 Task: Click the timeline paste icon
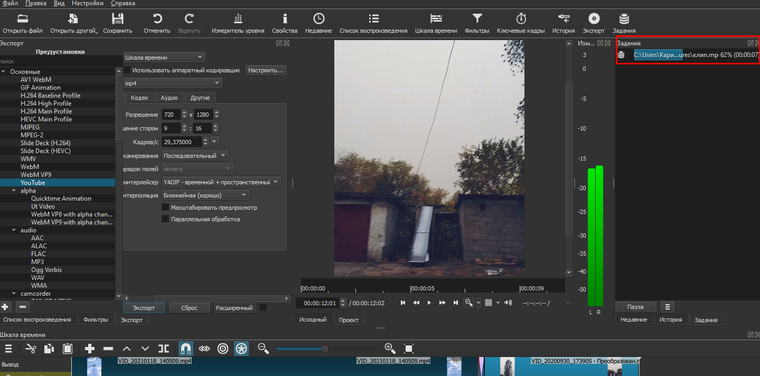[67, 348]
